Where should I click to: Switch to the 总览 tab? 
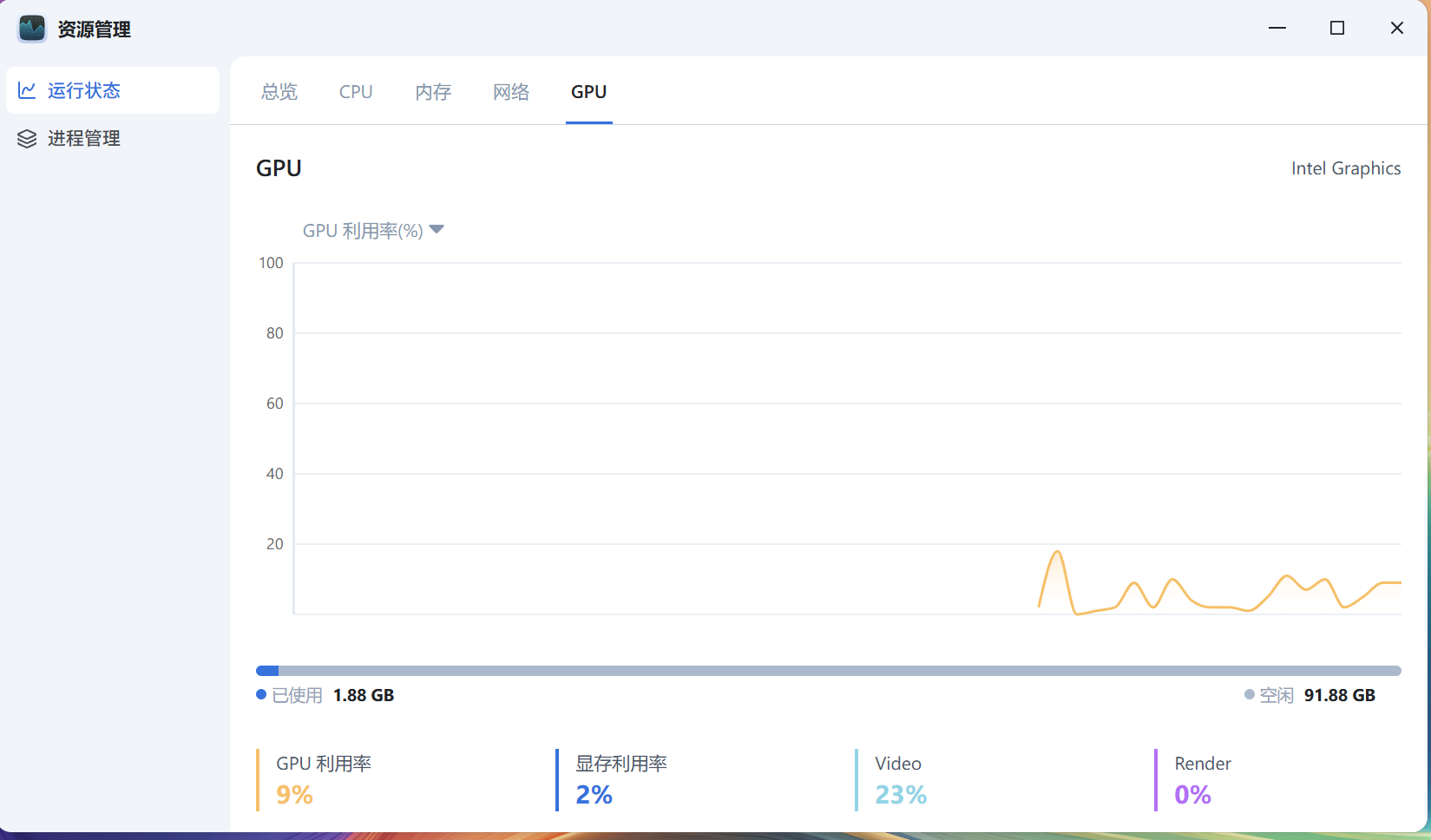[x=279, y=92]
